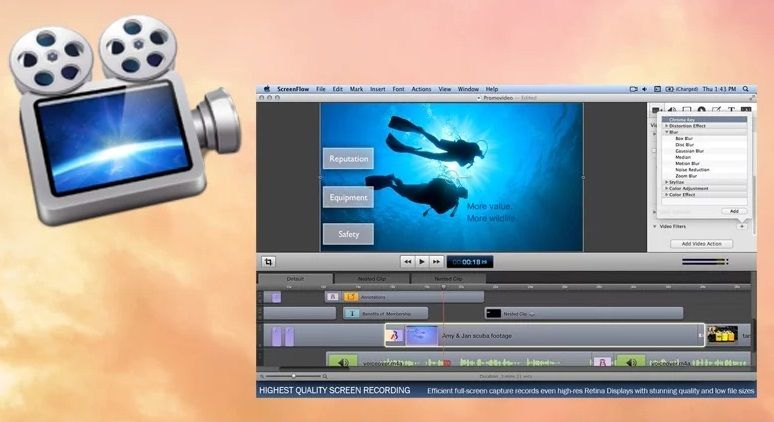Image resolution: width=774 pixels, height=422 pixels.
Task: Open the Actions menu
Action: pos(421,89)
